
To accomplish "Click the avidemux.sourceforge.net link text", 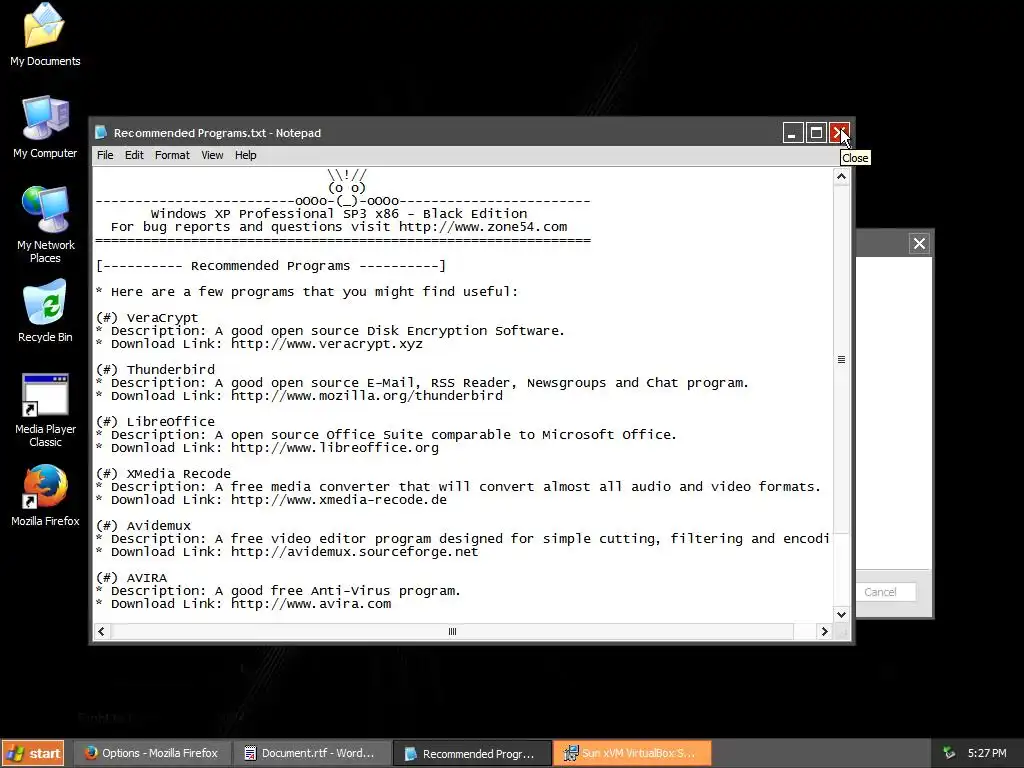I will point(355,552).
